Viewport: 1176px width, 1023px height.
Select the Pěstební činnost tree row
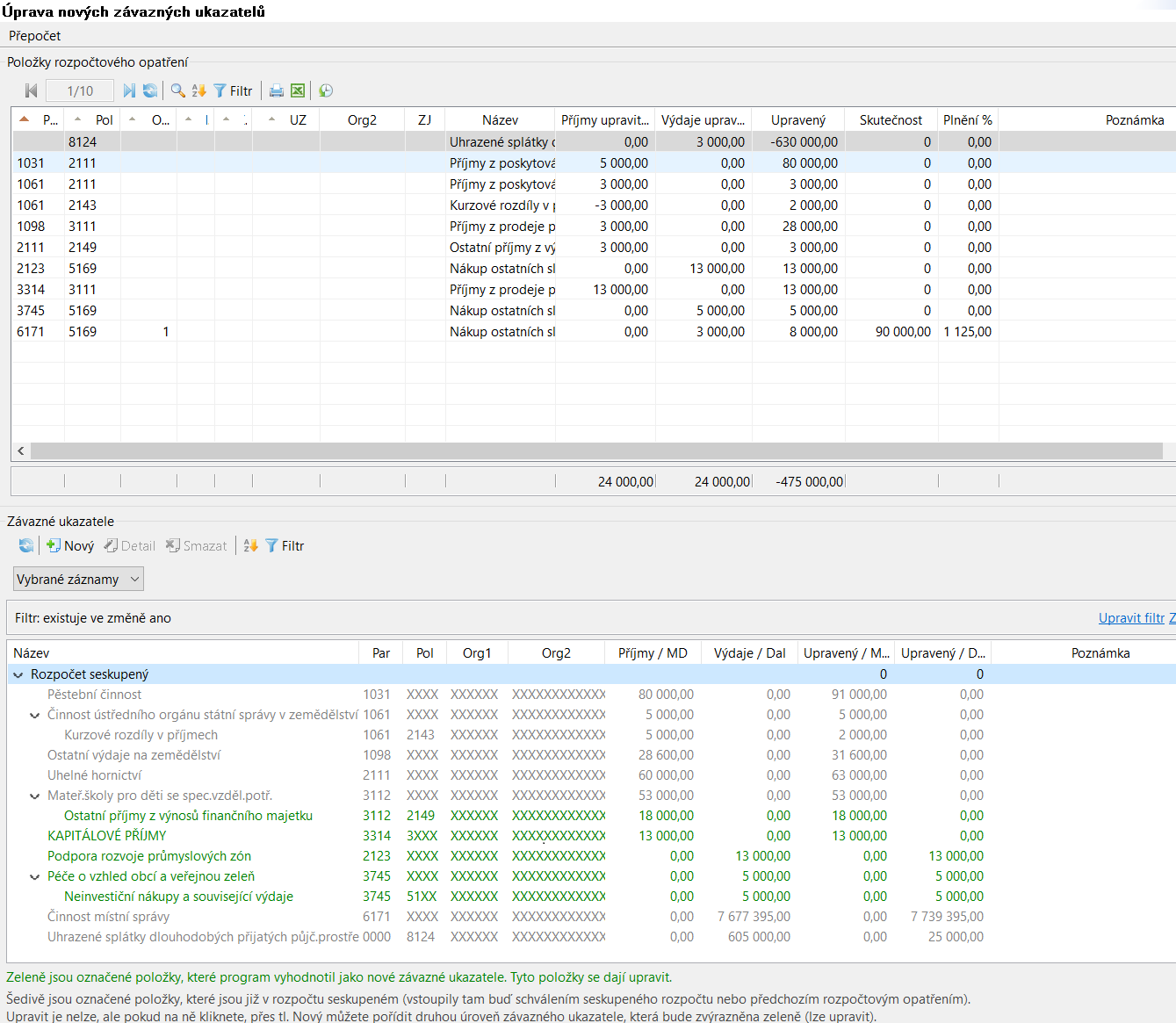tap(591, 695)
